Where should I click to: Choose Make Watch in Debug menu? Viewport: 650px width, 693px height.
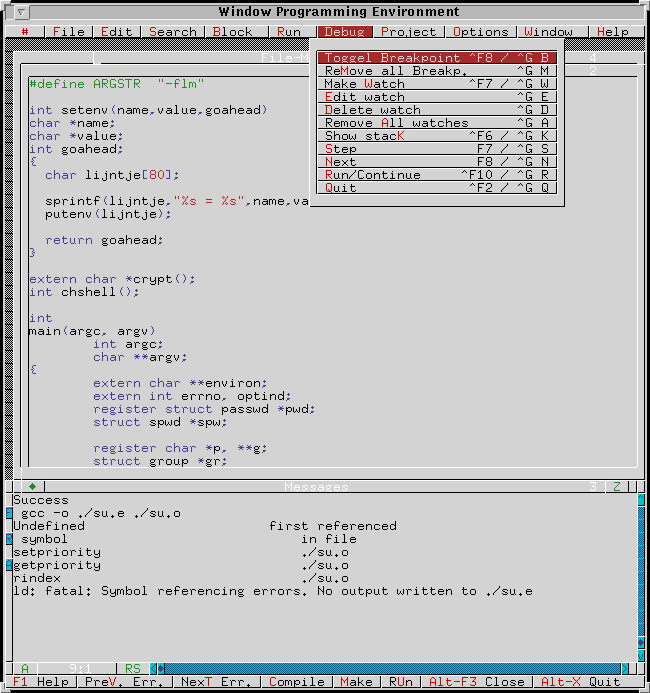(437, 84)
